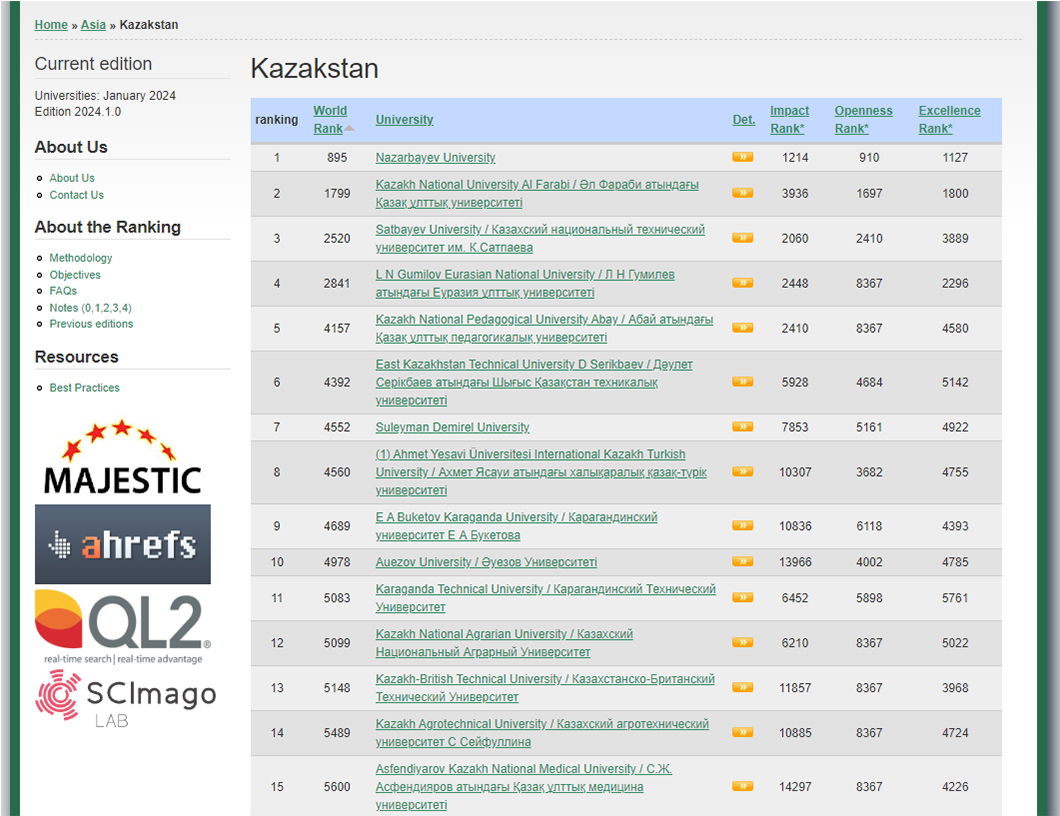Open the Methodology page link
This screenshot has height=816, width=1060.
(x=81, y=258)
